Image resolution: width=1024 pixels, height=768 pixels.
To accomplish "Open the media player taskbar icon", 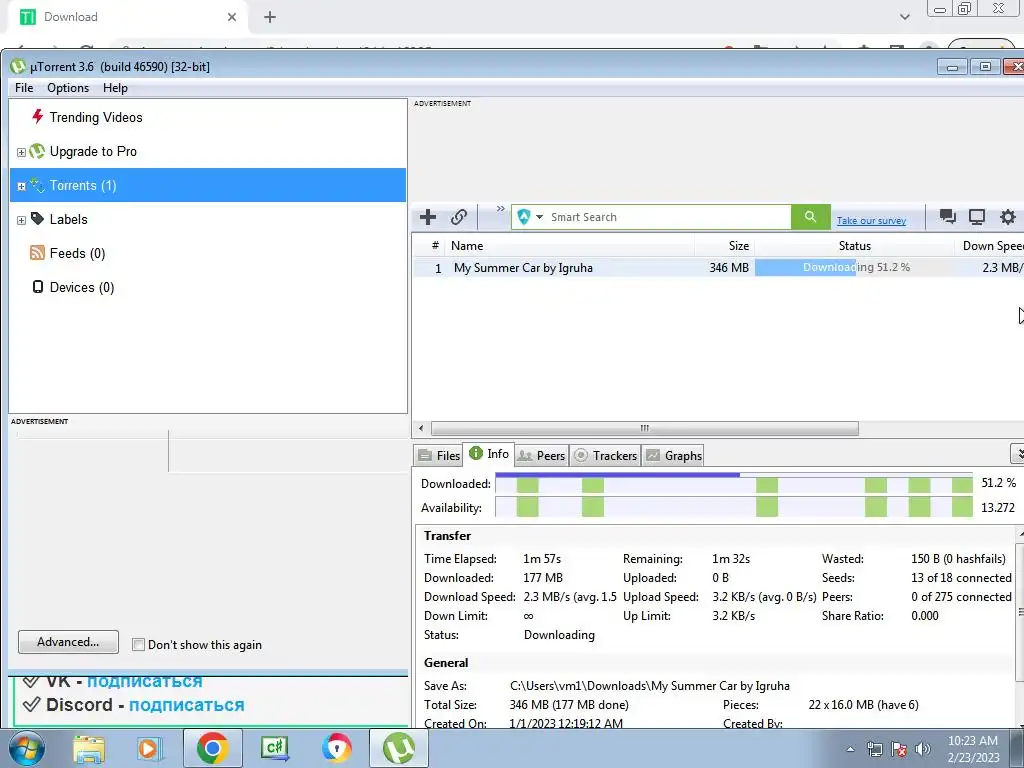I will pos(149,749).
